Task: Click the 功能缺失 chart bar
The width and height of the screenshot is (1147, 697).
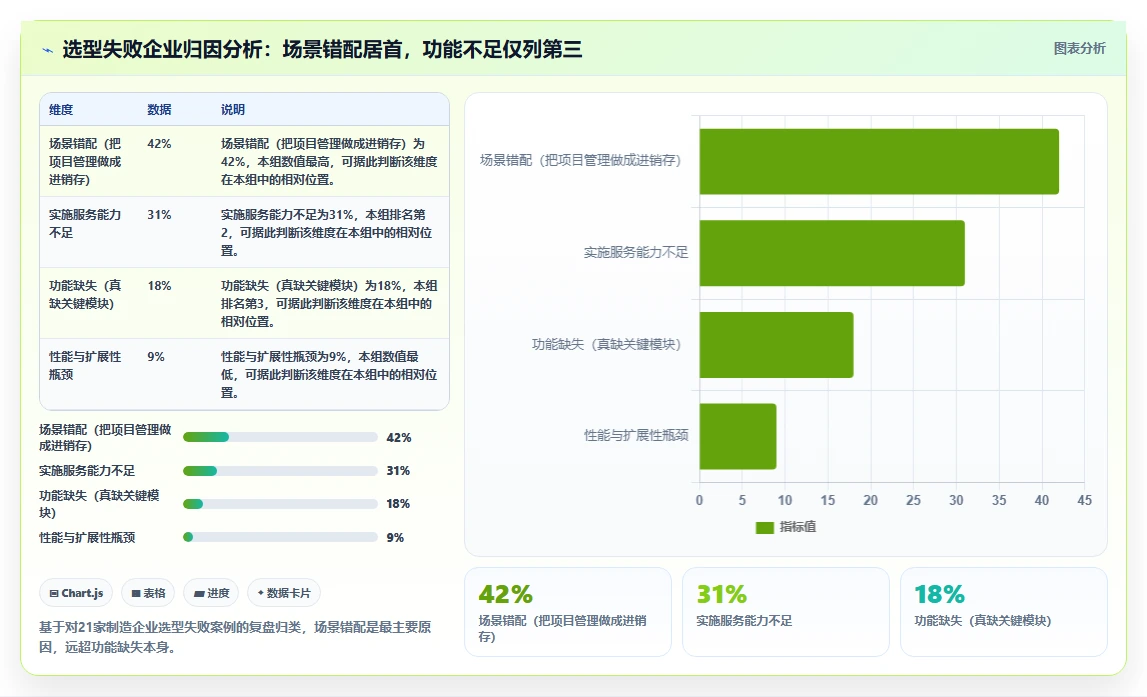Action: coord(777,344)
